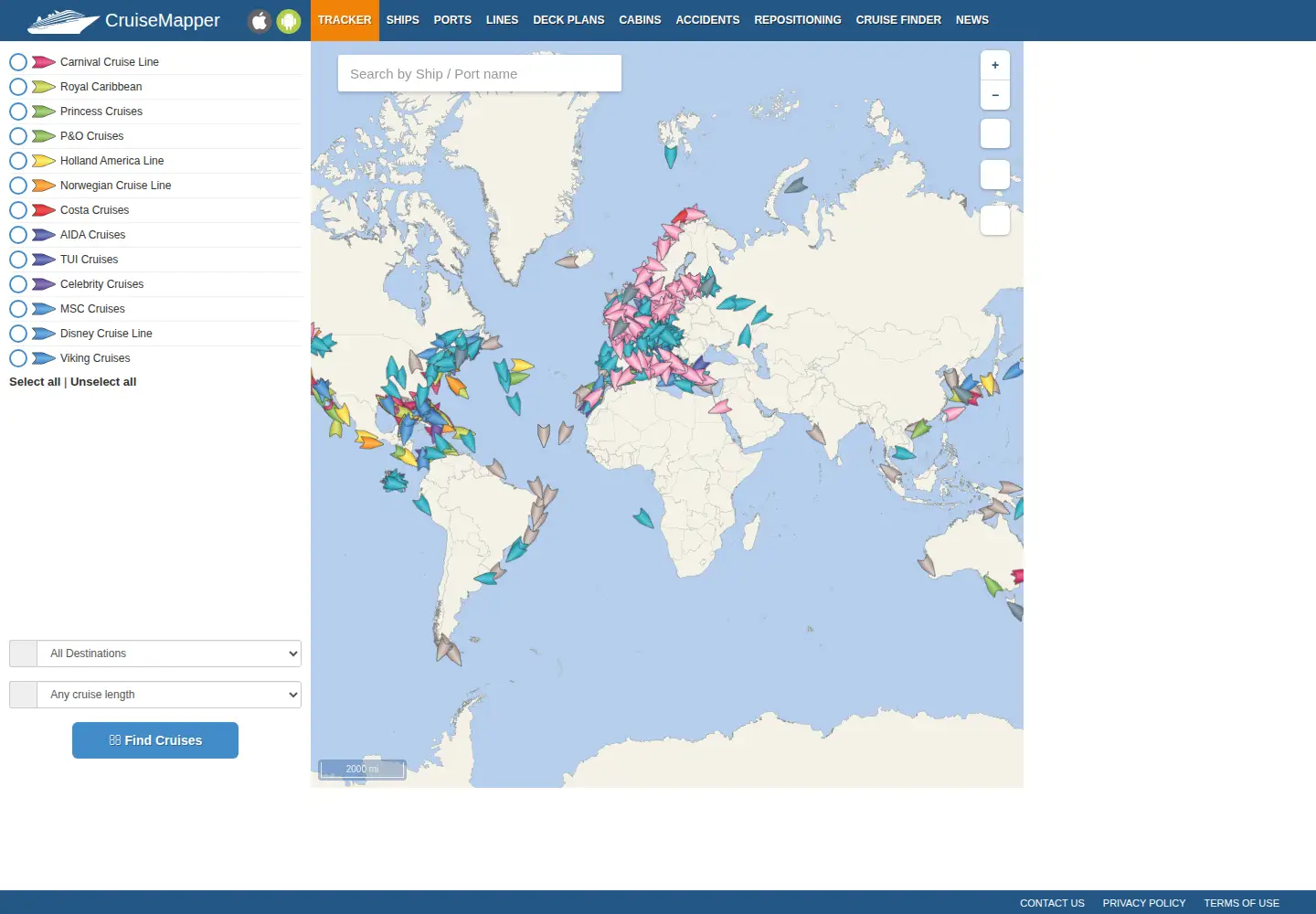The width and height of the screenshot is (1316, 914).
Task: Toggle Princess Cruises filter circle
Action: point(18,112)
